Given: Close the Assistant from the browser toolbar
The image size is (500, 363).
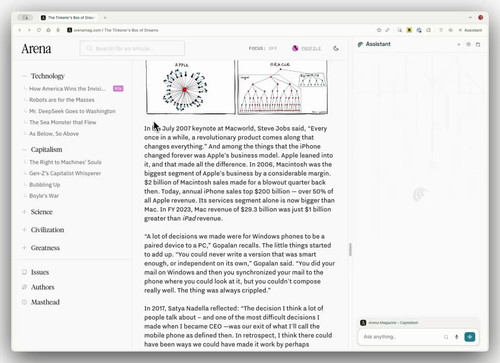Looking at the screenshot, I should (x=470, y=30).
